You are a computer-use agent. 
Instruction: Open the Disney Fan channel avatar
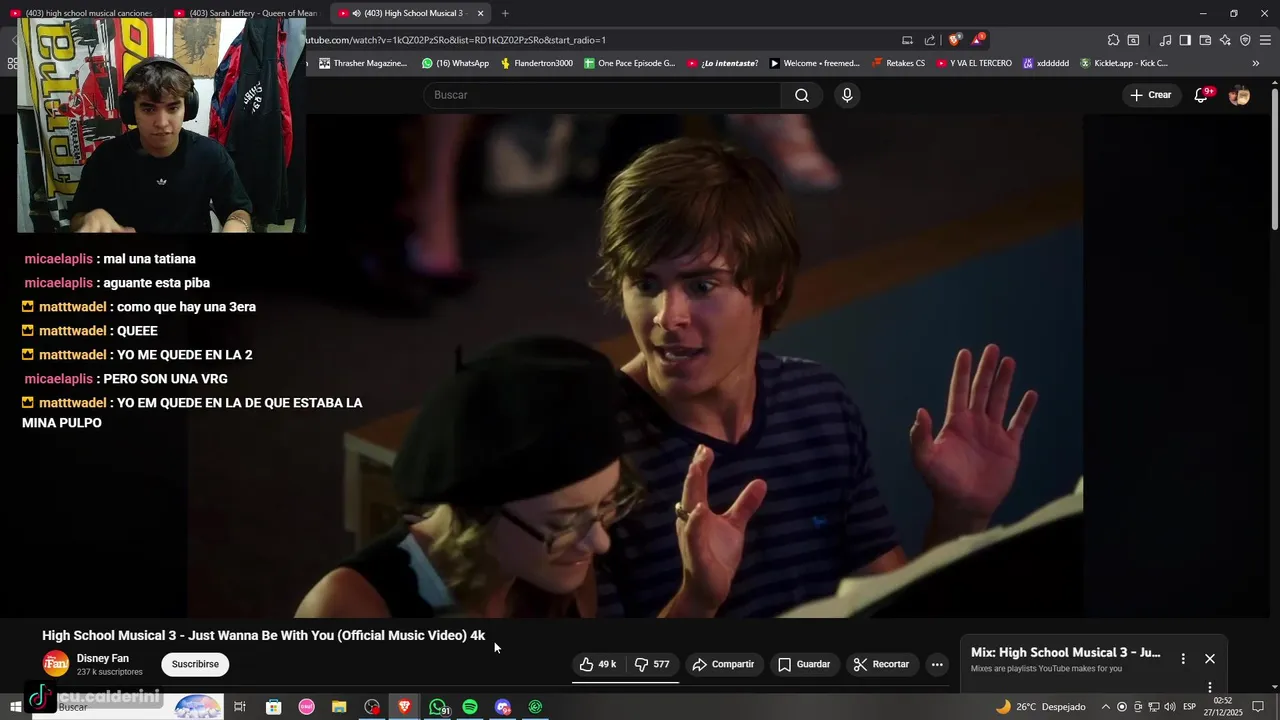[56, 664]
